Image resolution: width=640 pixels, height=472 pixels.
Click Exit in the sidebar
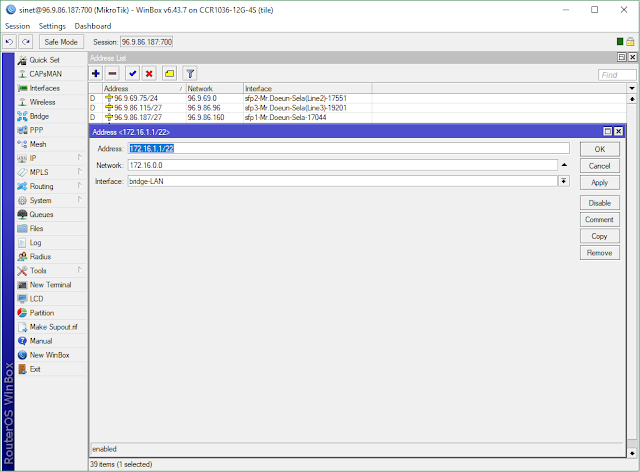[51, 369]
